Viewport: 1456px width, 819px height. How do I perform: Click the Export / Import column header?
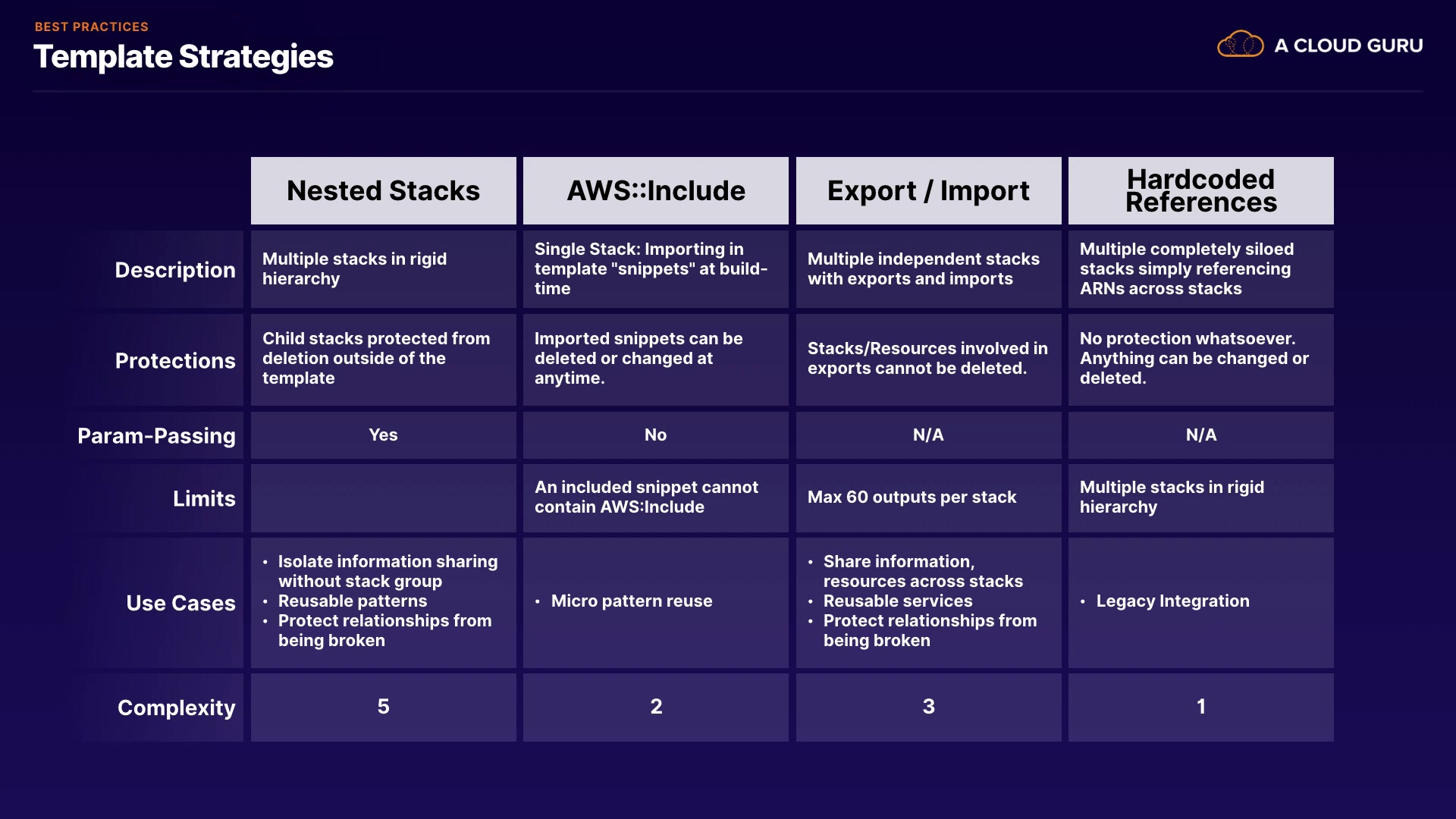coord(928,190)
